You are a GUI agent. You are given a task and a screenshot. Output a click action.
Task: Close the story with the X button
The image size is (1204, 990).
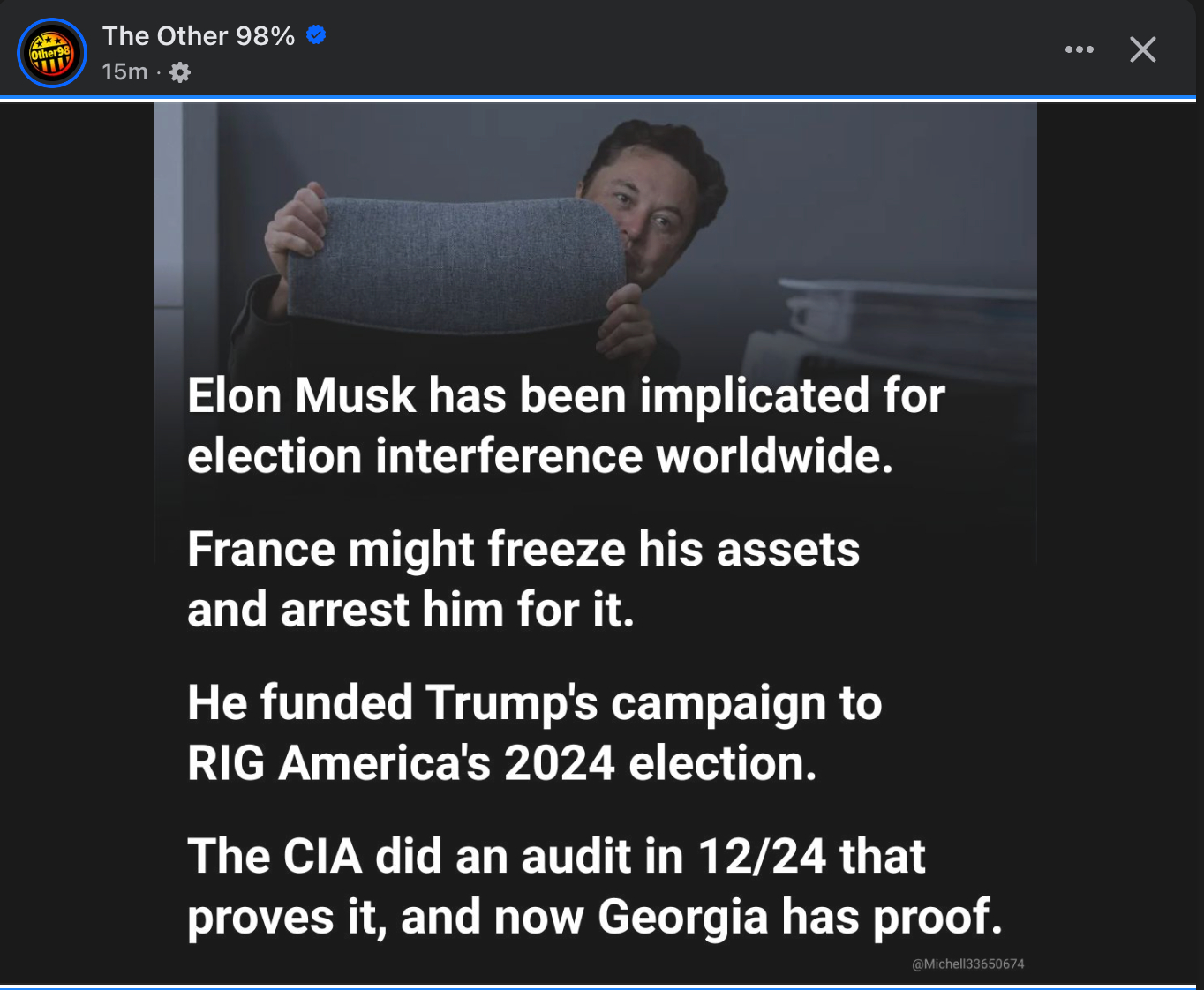pos(1142,49)
